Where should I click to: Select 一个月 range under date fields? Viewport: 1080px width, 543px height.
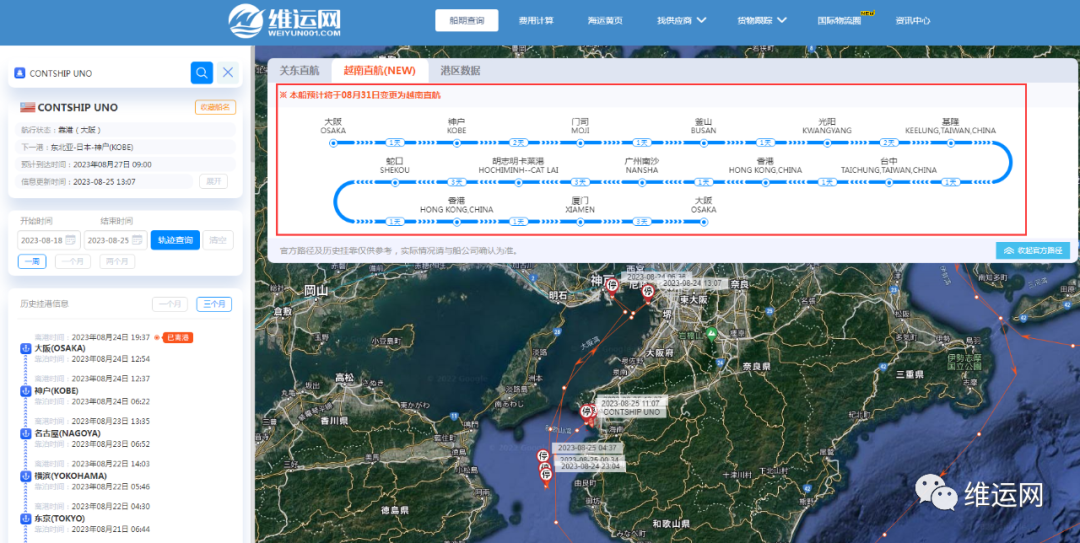point(72,262)
